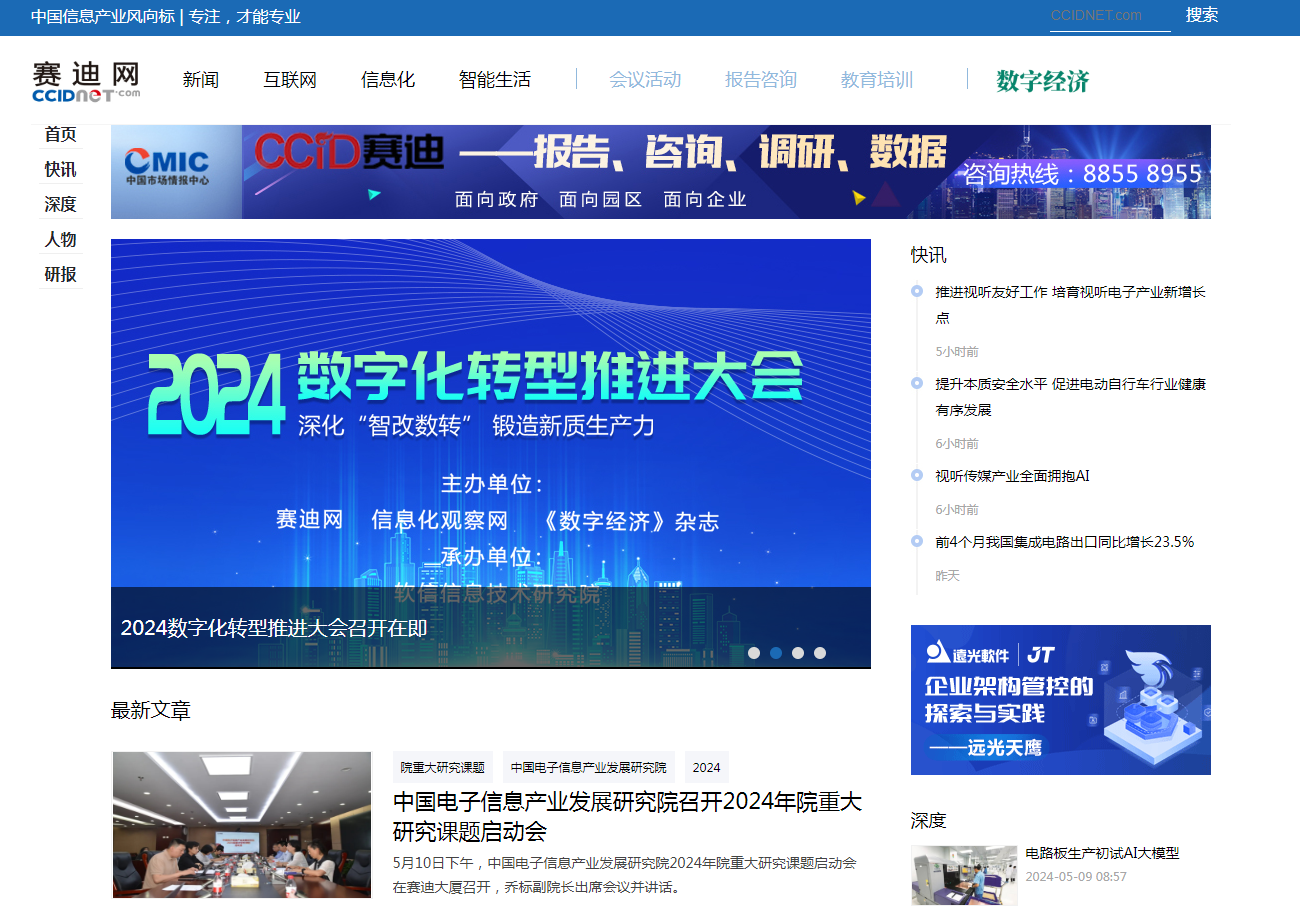The height and width of the screenshot is (908, 1300).
Task: Click the 2024 tag
Action: click(707, 768)
